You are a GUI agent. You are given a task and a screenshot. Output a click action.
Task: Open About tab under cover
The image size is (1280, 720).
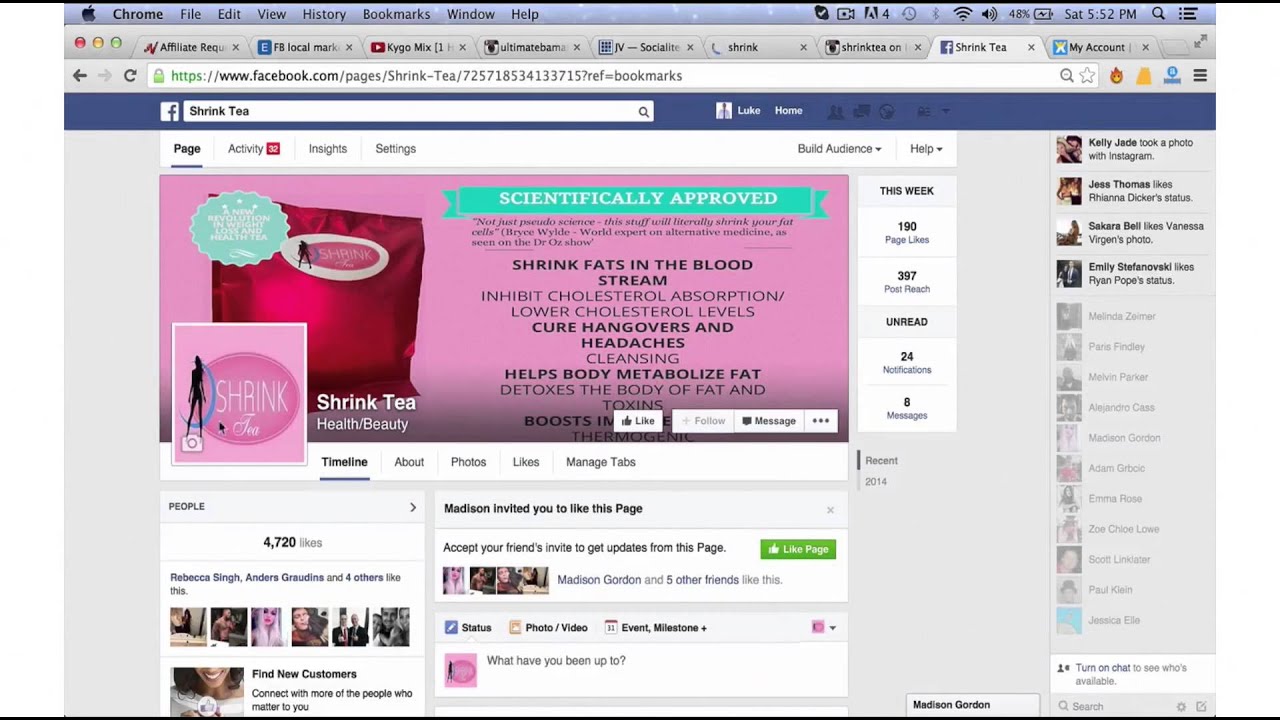tap(409, 462)
